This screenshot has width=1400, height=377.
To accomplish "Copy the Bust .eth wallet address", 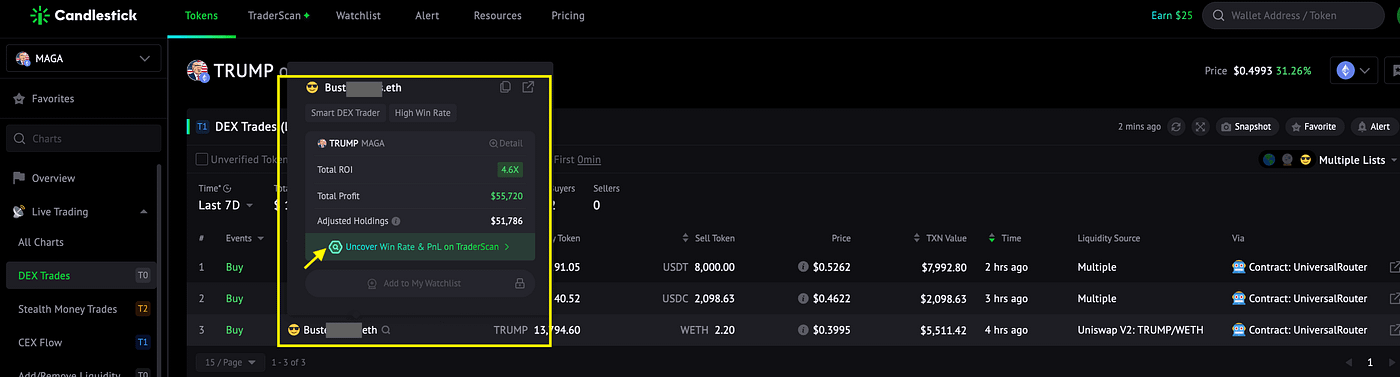I will click(x=506, y=88).
